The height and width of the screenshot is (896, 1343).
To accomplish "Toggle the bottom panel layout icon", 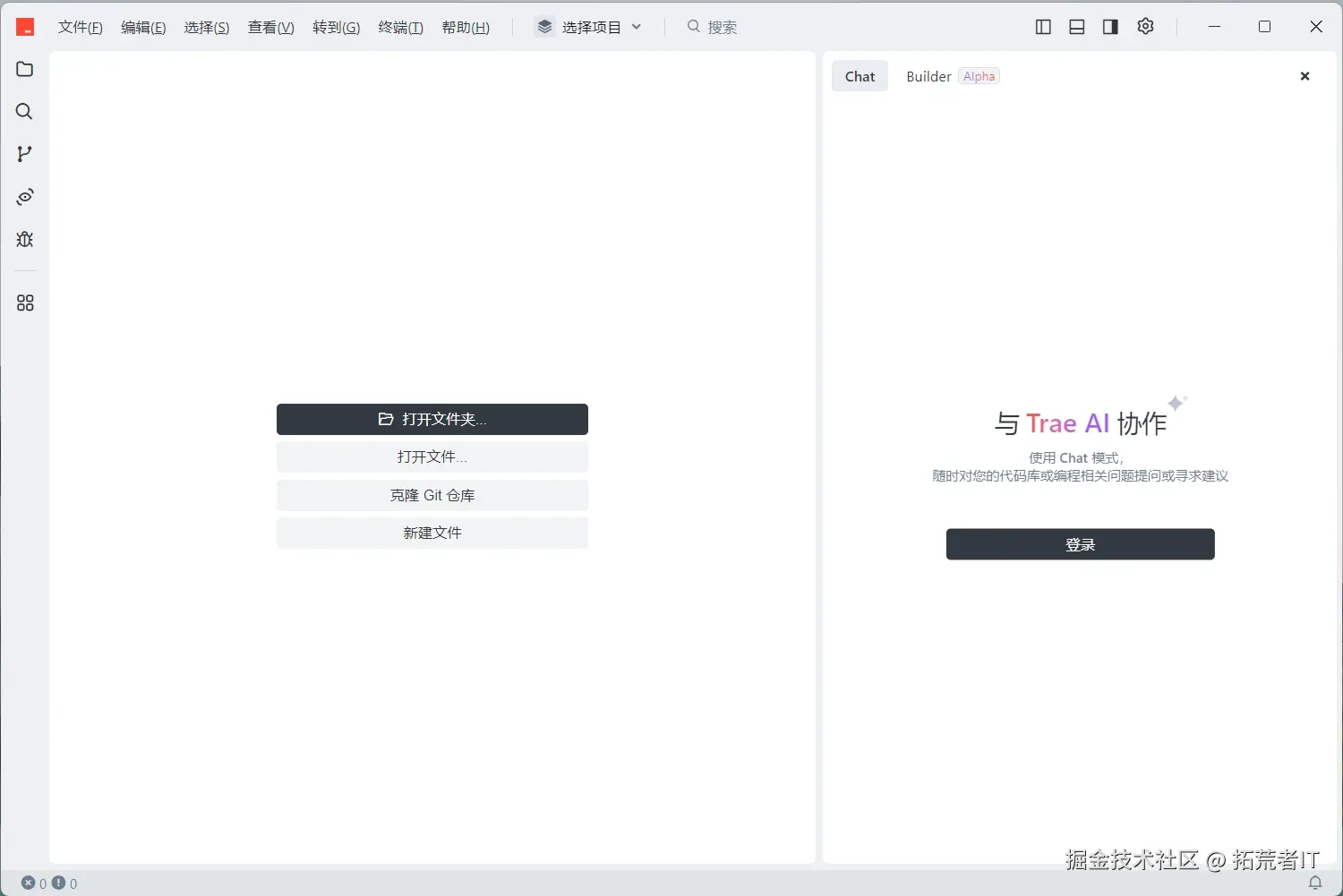I will [1077, 27].
